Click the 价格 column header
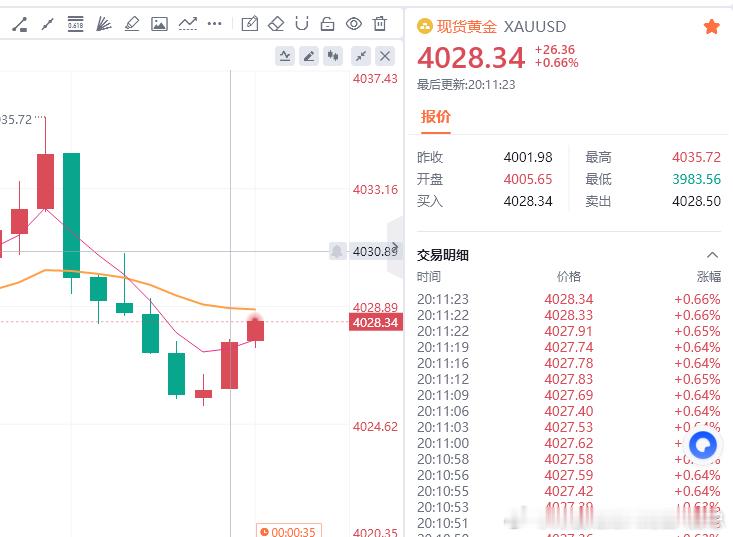Image resolution: width=733 pixels, height=537 pixels. coord(569,277)
